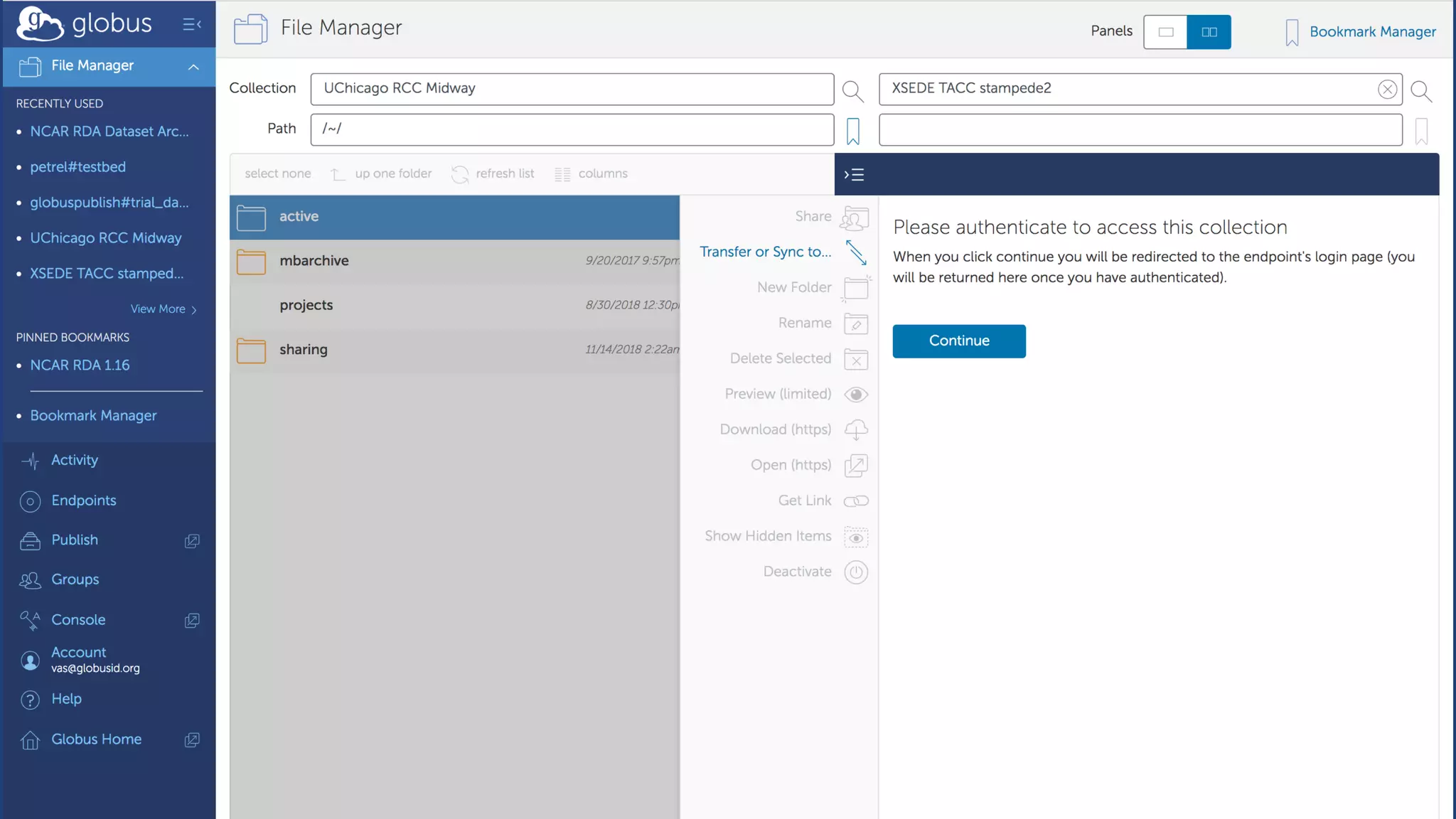This screenshot has height=819, width=1456.
Task: Open the Groups page from the sidebar
Action: click(75, 579)
